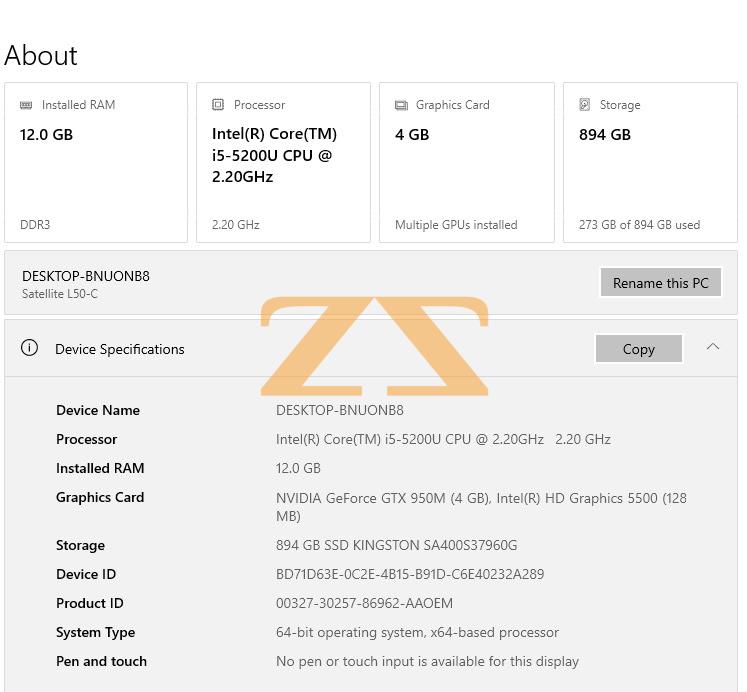Screen dimensions: 747x692
Task: Select the Product ID value 00327-30257-86962-AAOEM
Action: click(x=364, y=603)
